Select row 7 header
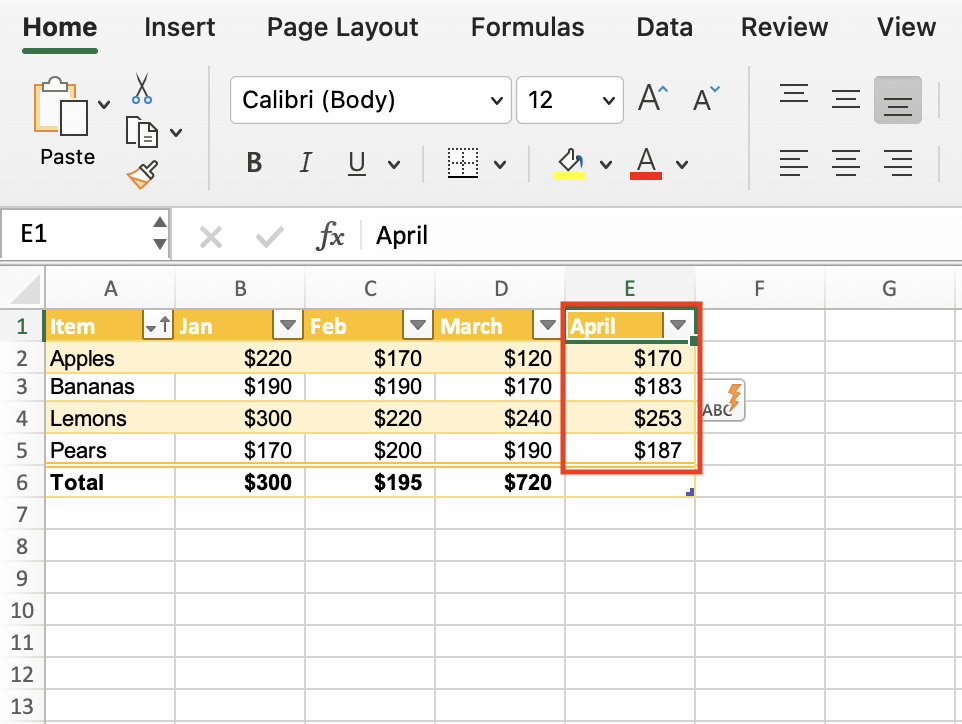The image size is (962, 724). 22,514
